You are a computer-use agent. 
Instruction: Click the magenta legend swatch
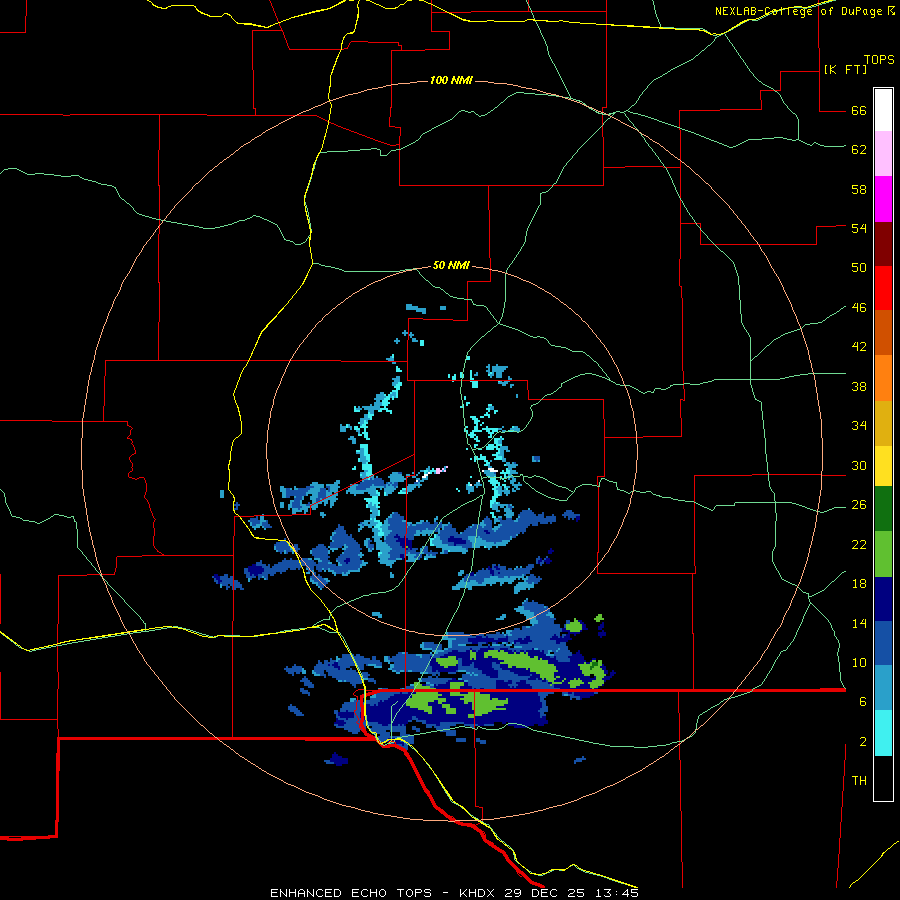883,199
